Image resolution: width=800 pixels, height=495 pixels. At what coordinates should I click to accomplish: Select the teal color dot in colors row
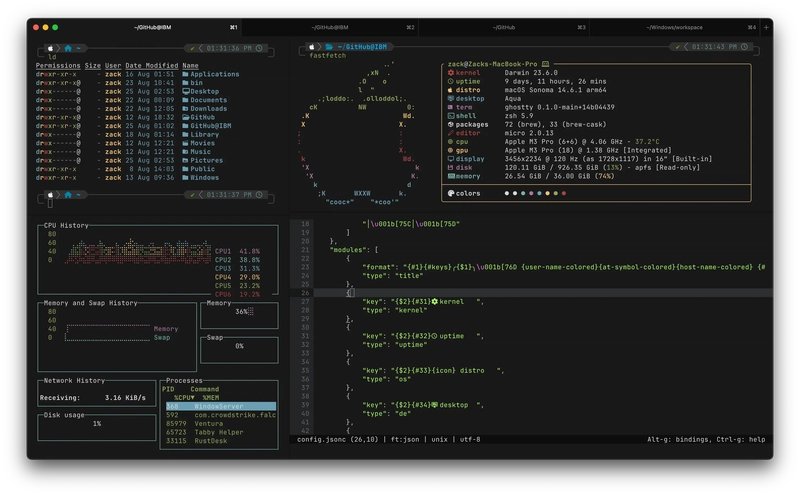click(523, 193)
